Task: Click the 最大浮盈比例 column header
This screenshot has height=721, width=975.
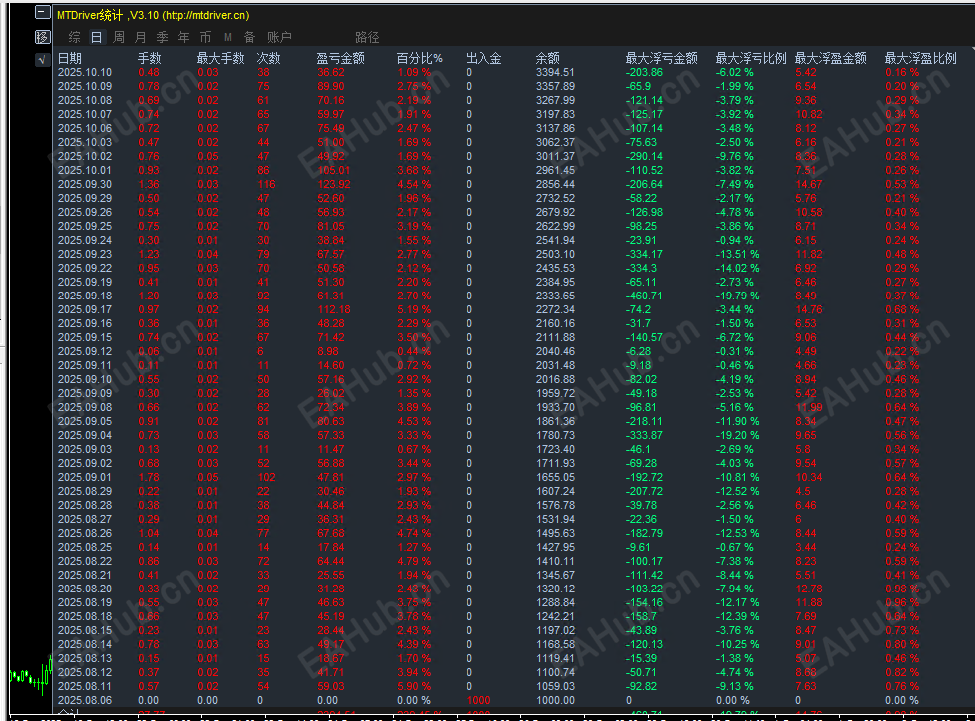Action: (x=920, y=58)
